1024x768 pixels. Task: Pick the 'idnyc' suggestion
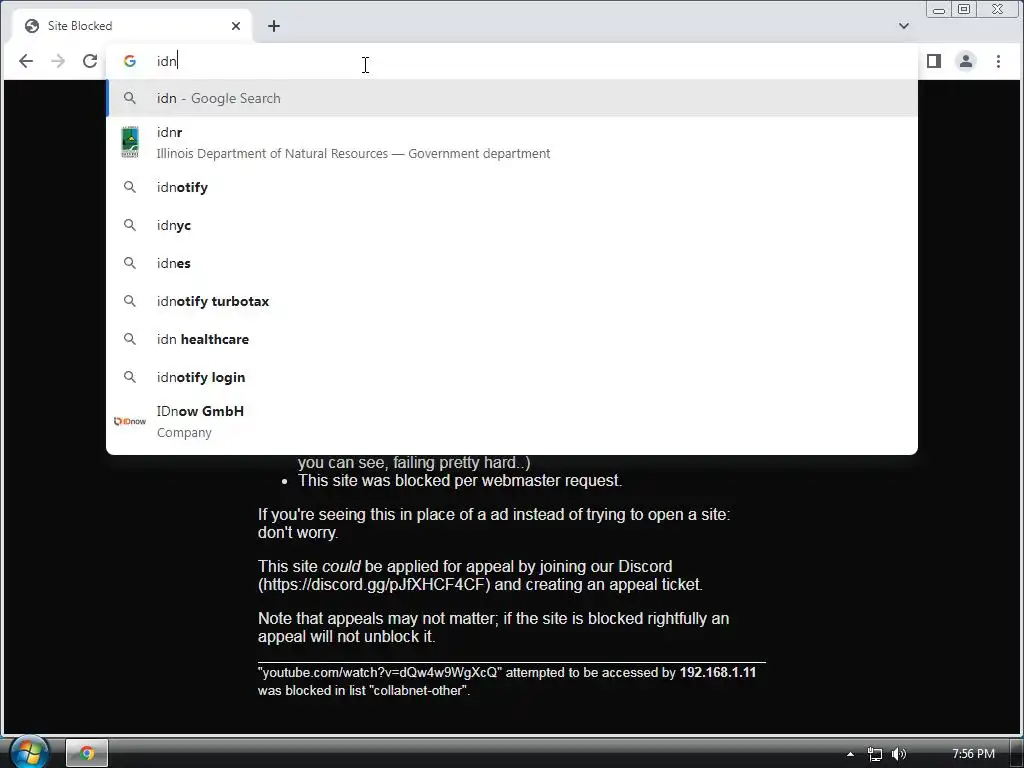(512, 225)
